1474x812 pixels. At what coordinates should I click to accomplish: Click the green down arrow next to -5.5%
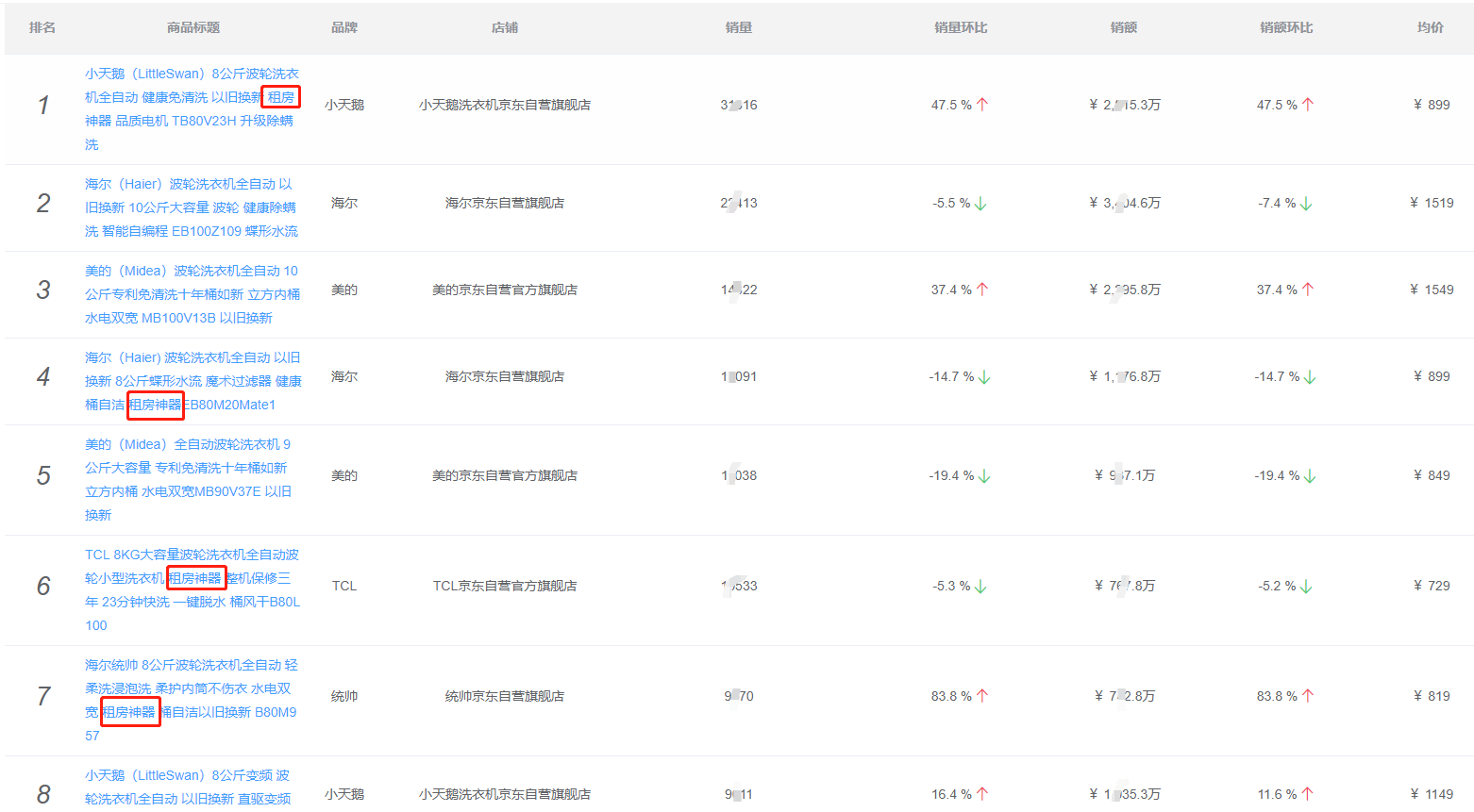(980, 204)
